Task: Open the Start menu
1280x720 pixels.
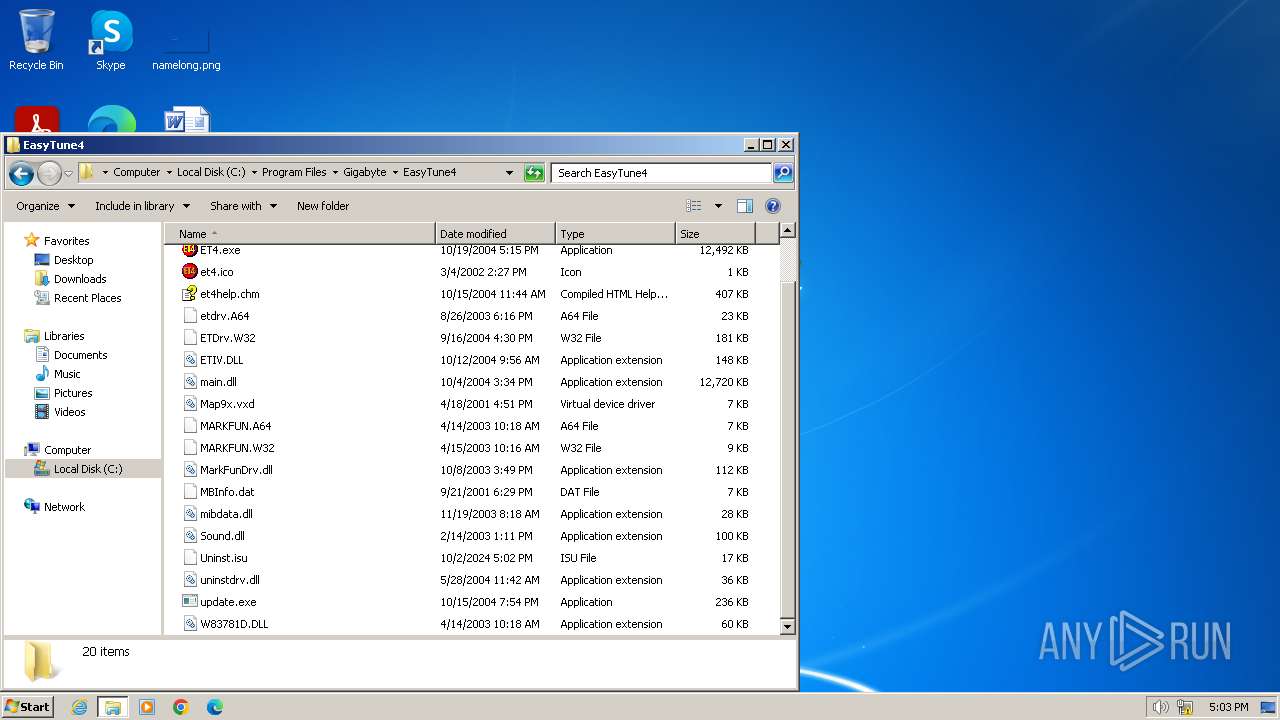Action: pyautogui.click(x=27, y=707)
